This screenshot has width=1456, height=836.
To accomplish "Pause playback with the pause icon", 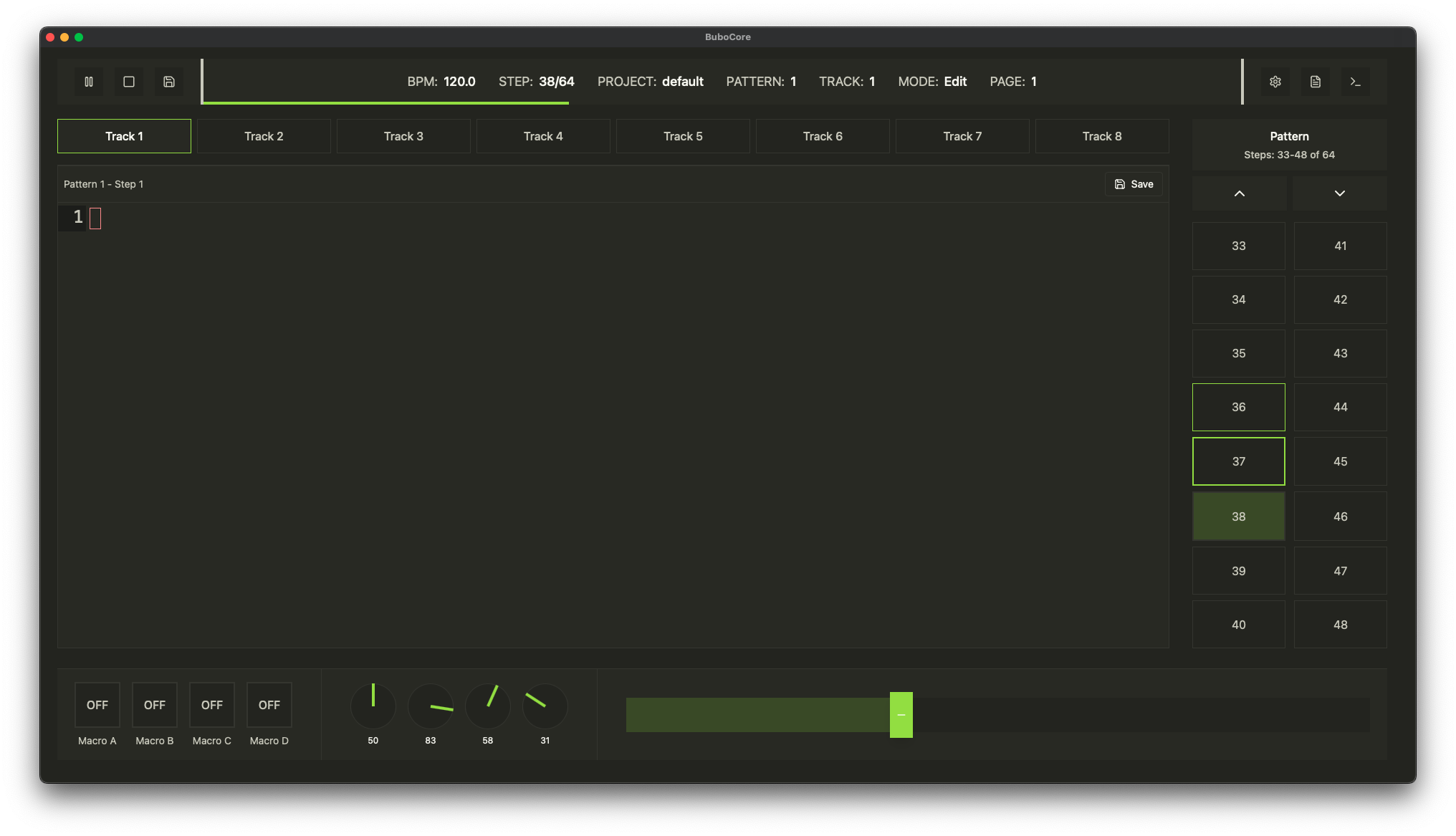I will tap(89, 82).
